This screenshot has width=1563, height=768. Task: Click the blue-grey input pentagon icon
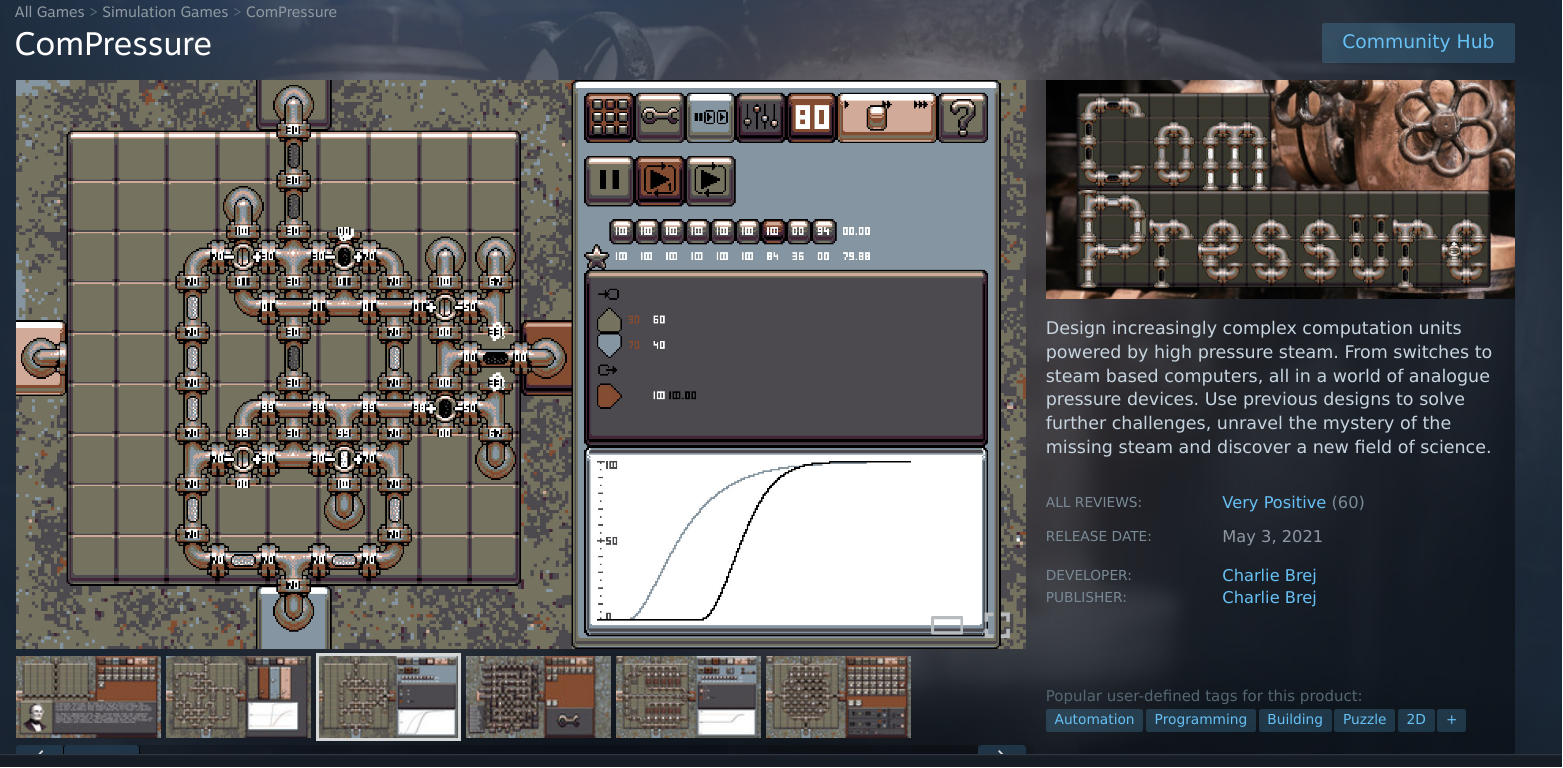608,345
